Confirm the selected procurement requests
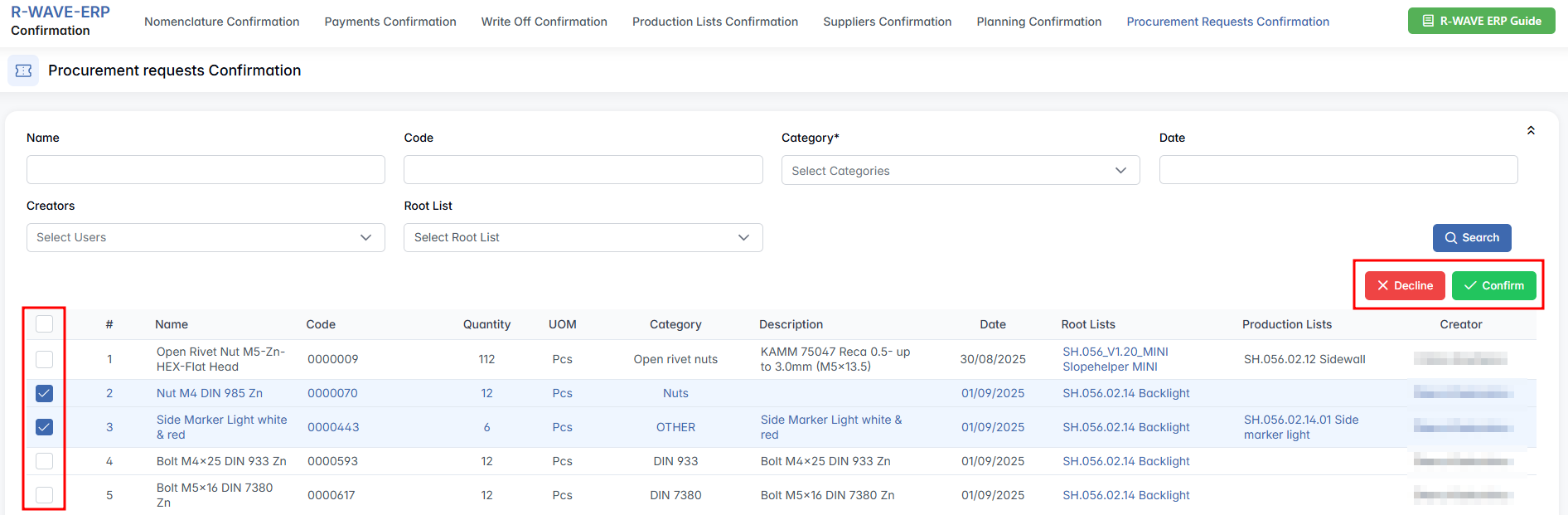This screenshot has width=1568, height=515. [x=1493, y=285]
